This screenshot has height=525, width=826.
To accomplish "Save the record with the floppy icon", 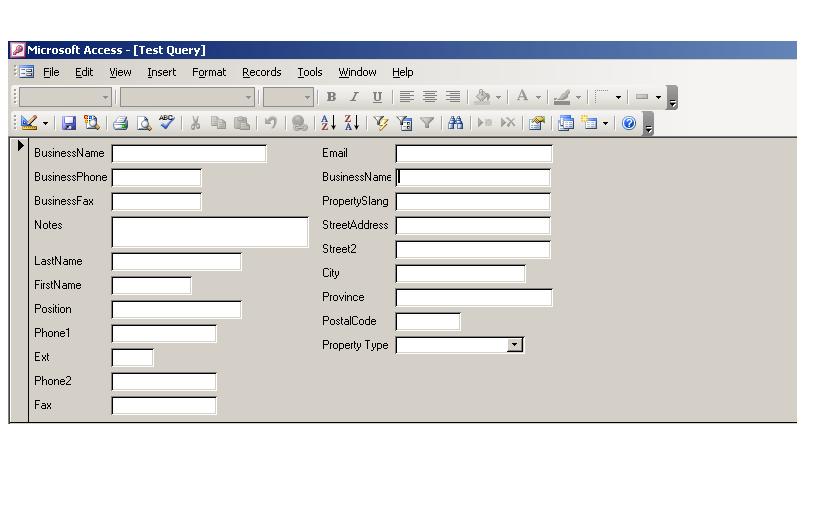I will pos(68,123).
